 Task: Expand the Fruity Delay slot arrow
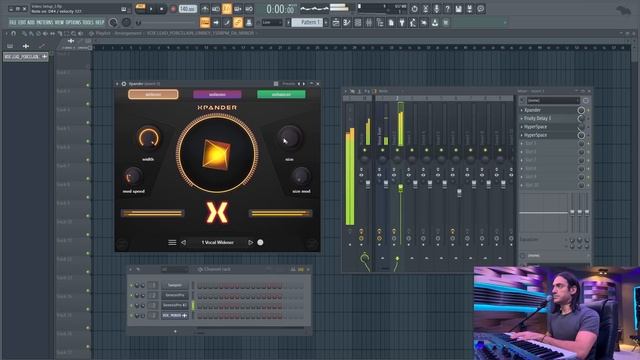click(x=522, y=118)
